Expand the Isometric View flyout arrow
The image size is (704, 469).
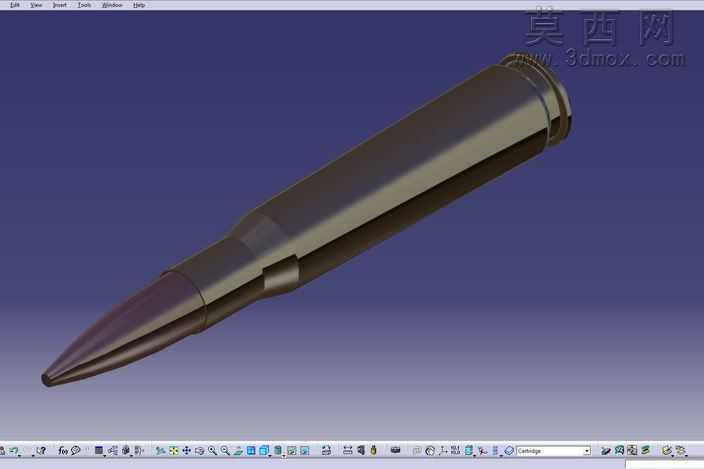[x=270, y=456]
